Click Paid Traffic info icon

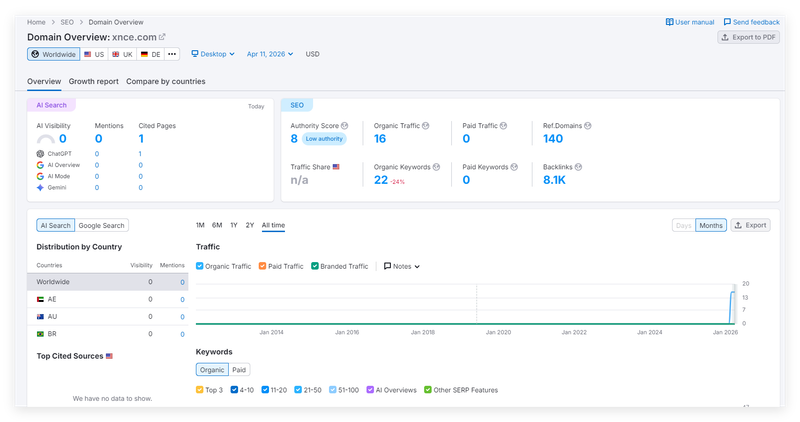[x=503, y=126]
